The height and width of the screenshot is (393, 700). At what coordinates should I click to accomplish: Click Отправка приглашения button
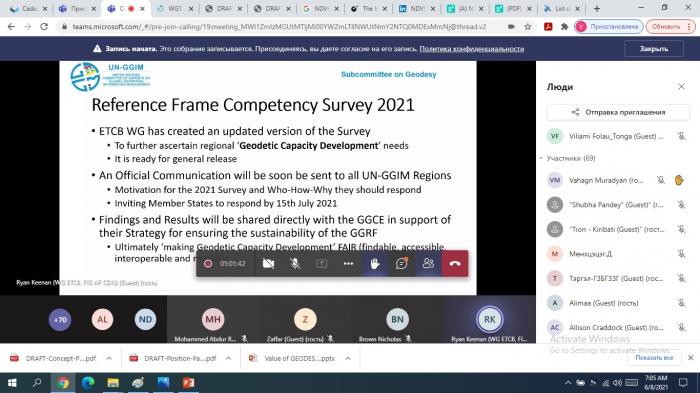(x=618, y=112)
